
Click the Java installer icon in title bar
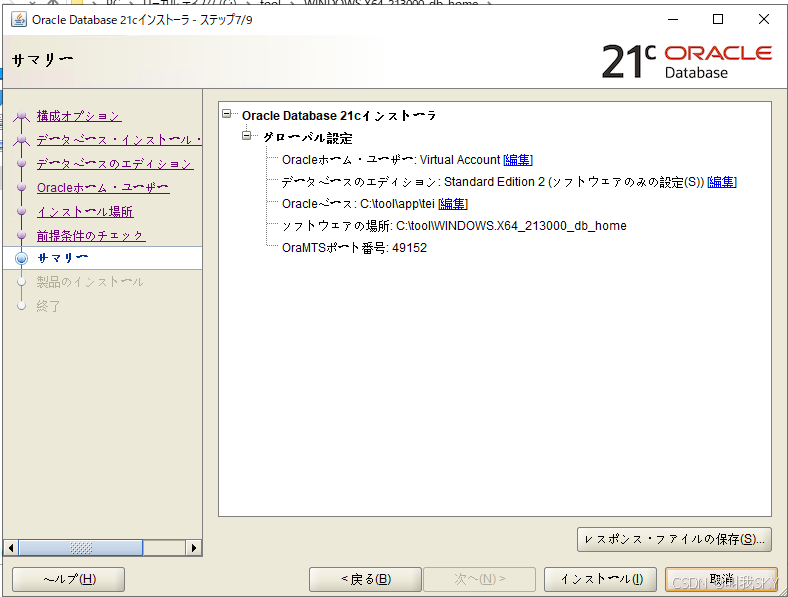coord(19,20)
